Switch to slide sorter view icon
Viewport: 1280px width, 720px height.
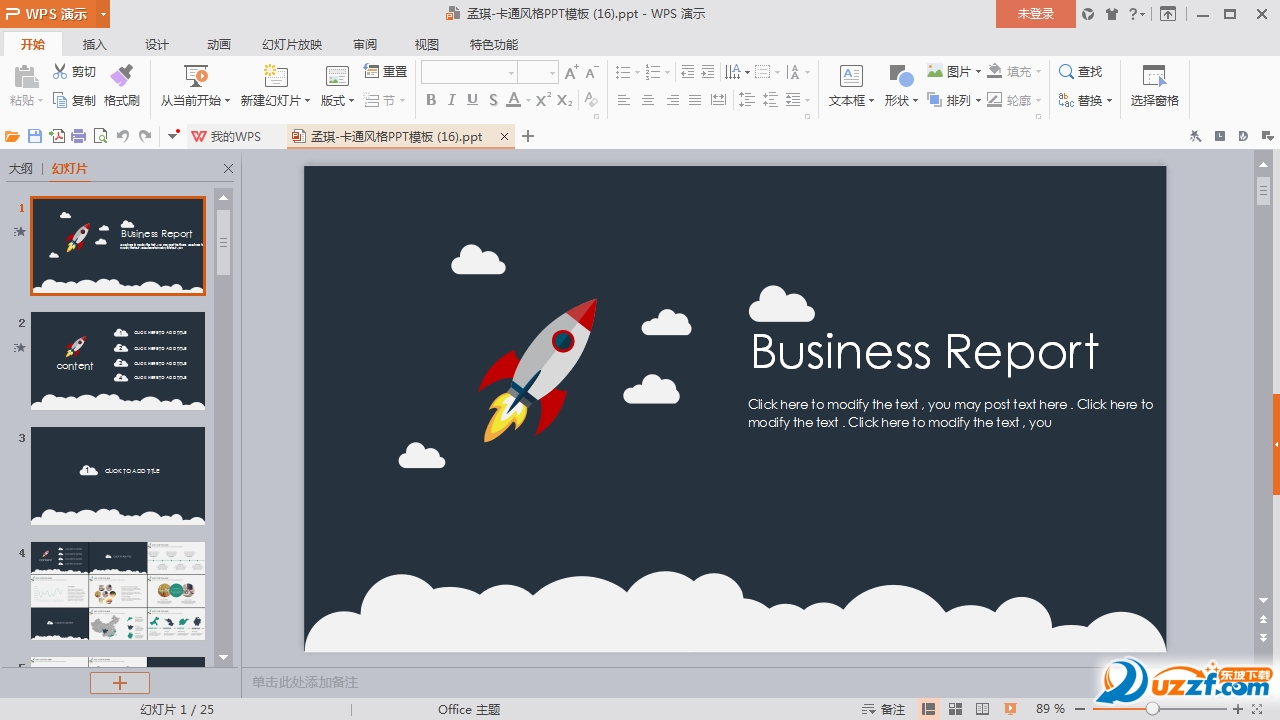click(956, 709)
